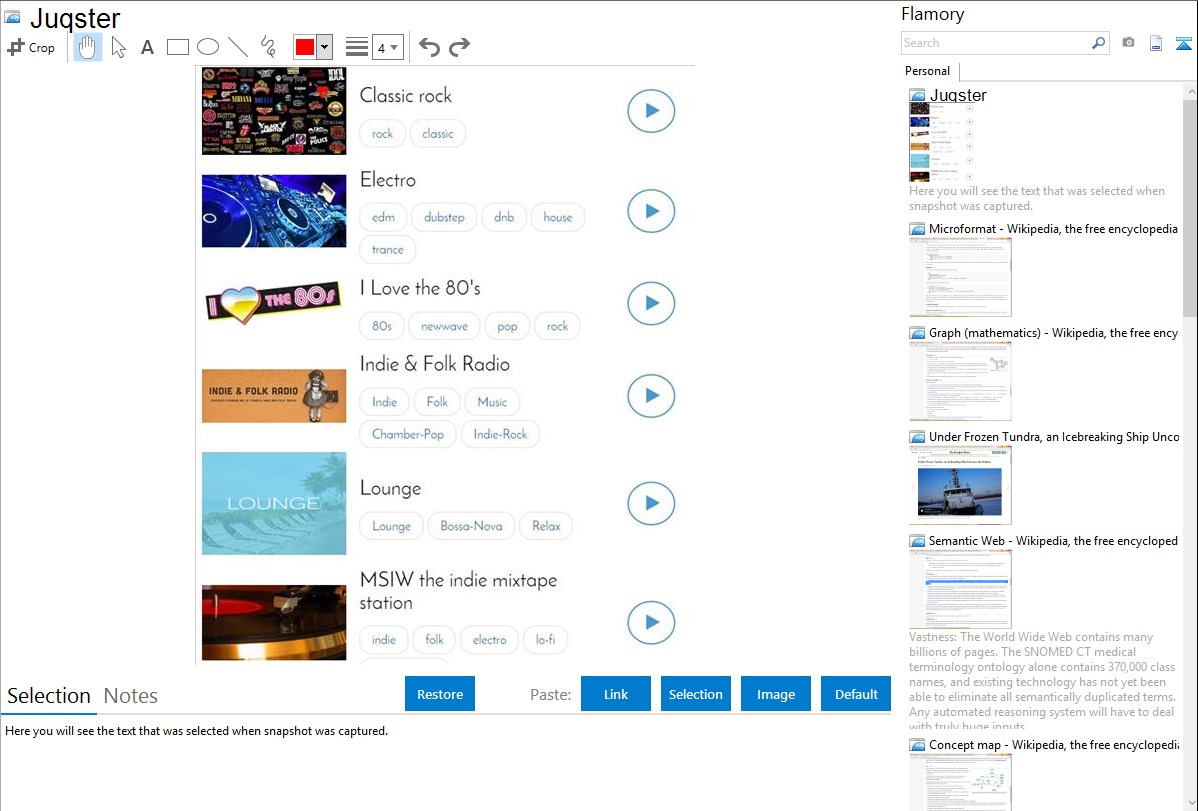Image resolution: width=1198 pixels, height=811 pixels.
Task: Switch to the Notes tab
Action: click(131, 696)
